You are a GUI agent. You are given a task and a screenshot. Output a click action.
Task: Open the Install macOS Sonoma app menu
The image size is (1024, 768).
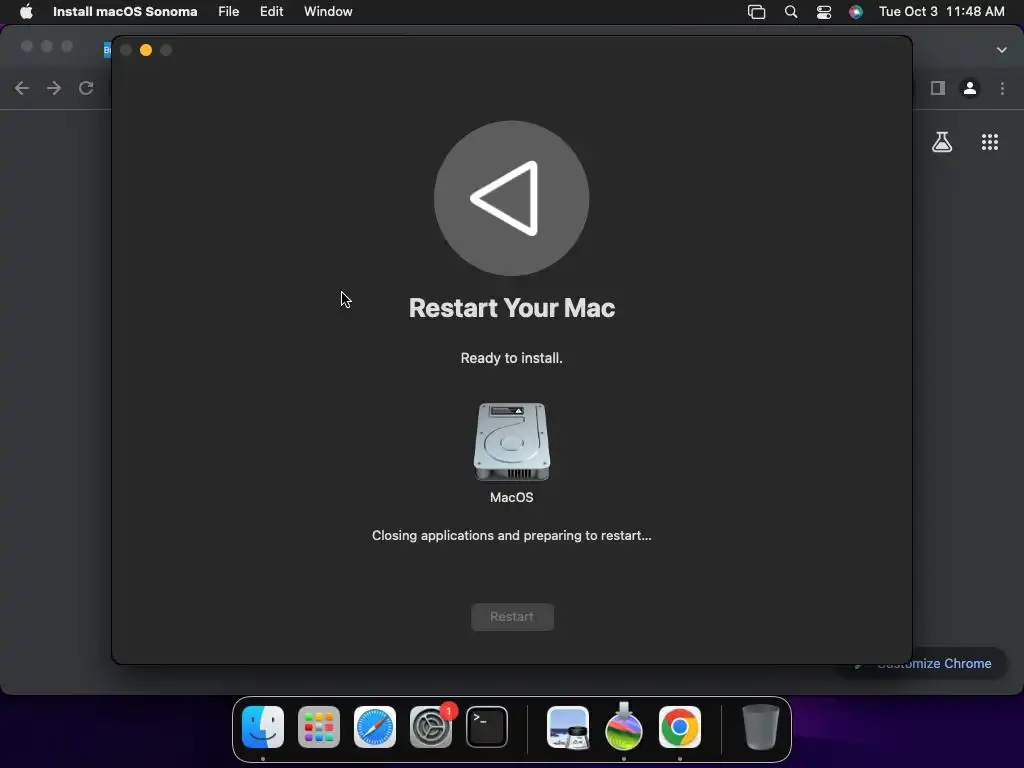[125, 12]
